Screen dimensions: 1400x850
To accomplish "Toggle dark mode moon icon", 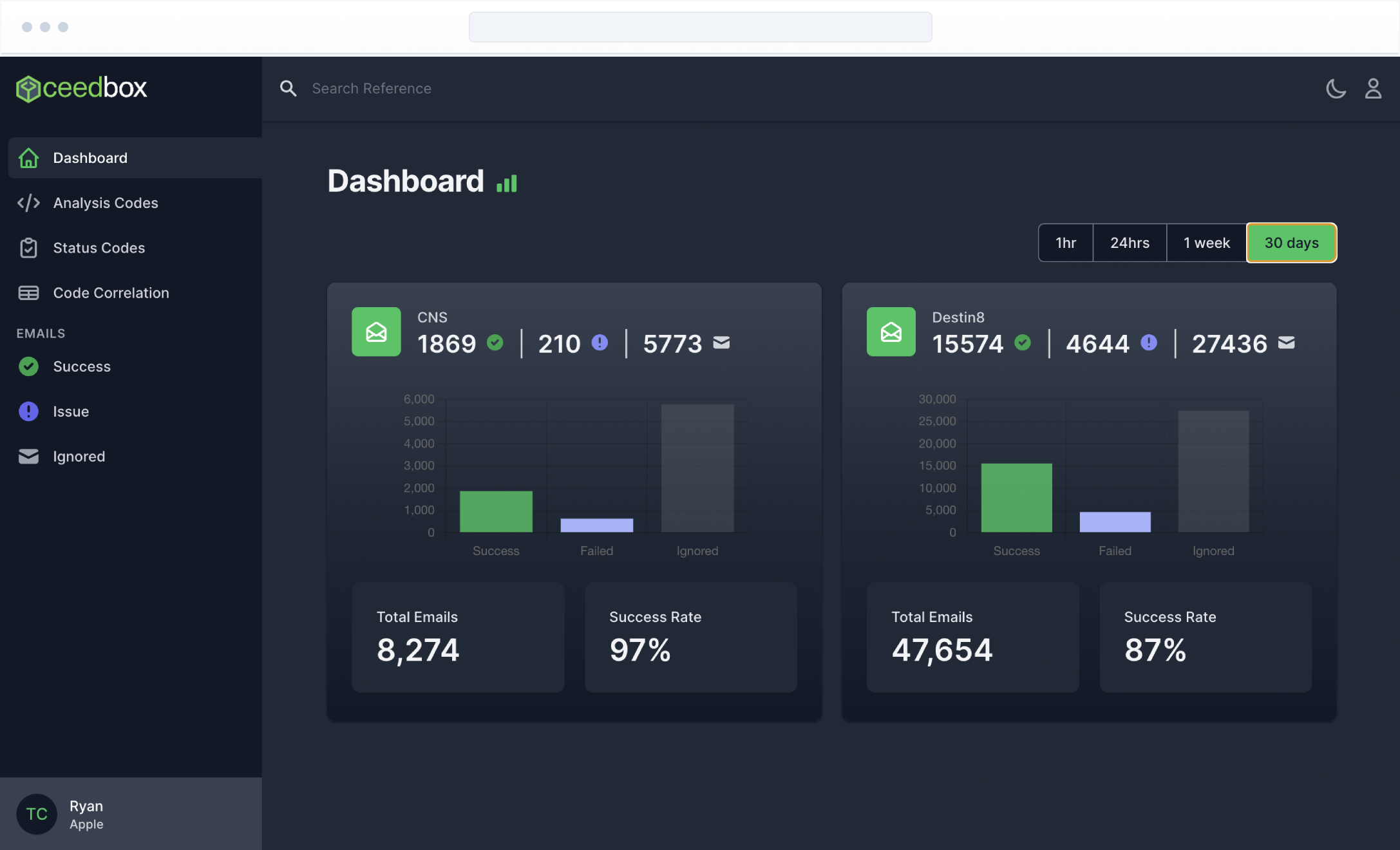I will point(1336,88).
